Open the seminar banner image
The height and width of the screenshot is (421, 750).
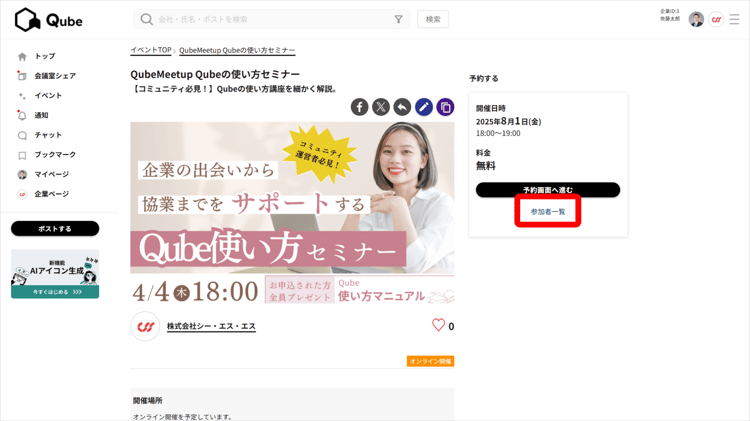coord(292,213)
